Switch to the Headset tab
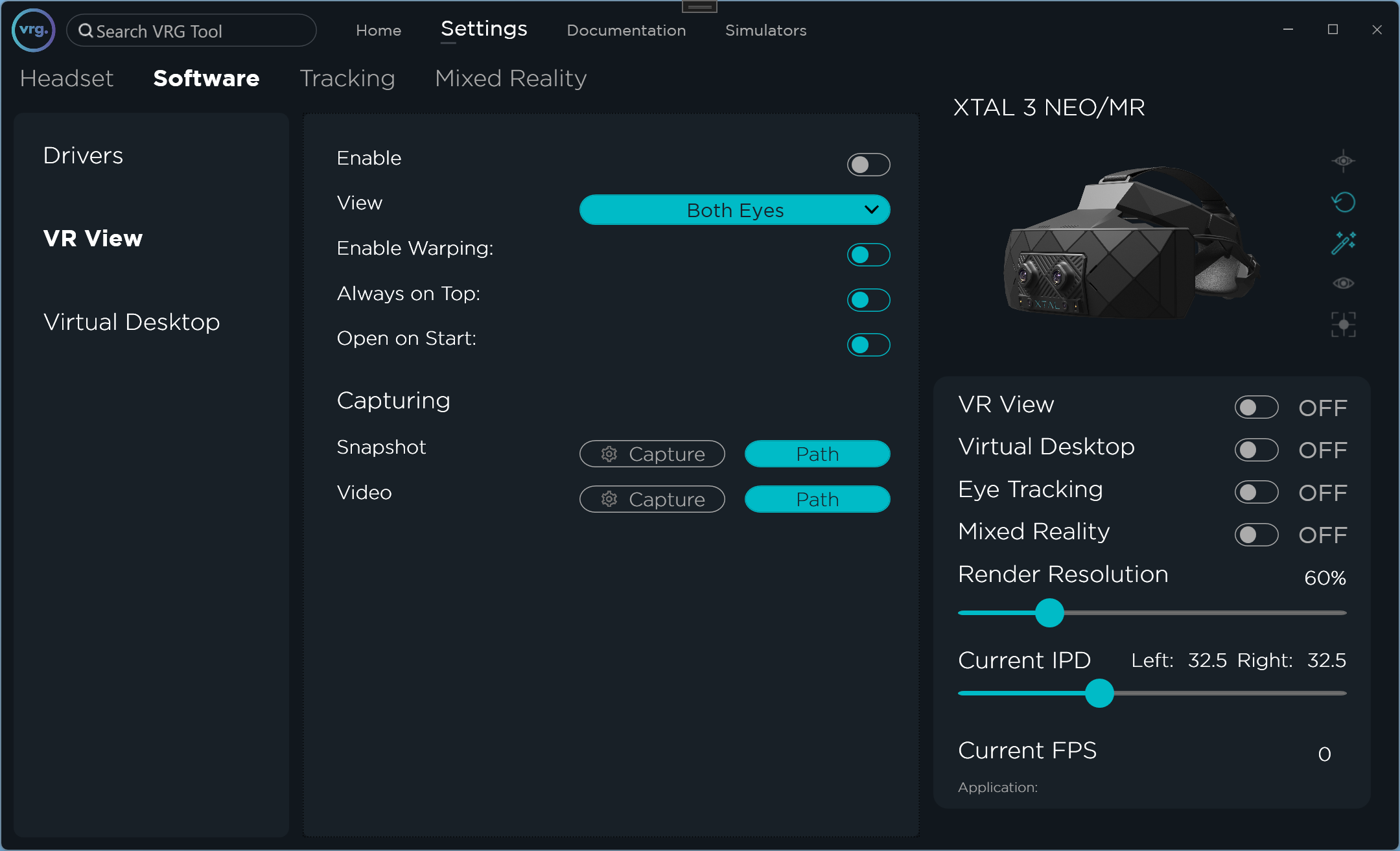 [67, 78]
